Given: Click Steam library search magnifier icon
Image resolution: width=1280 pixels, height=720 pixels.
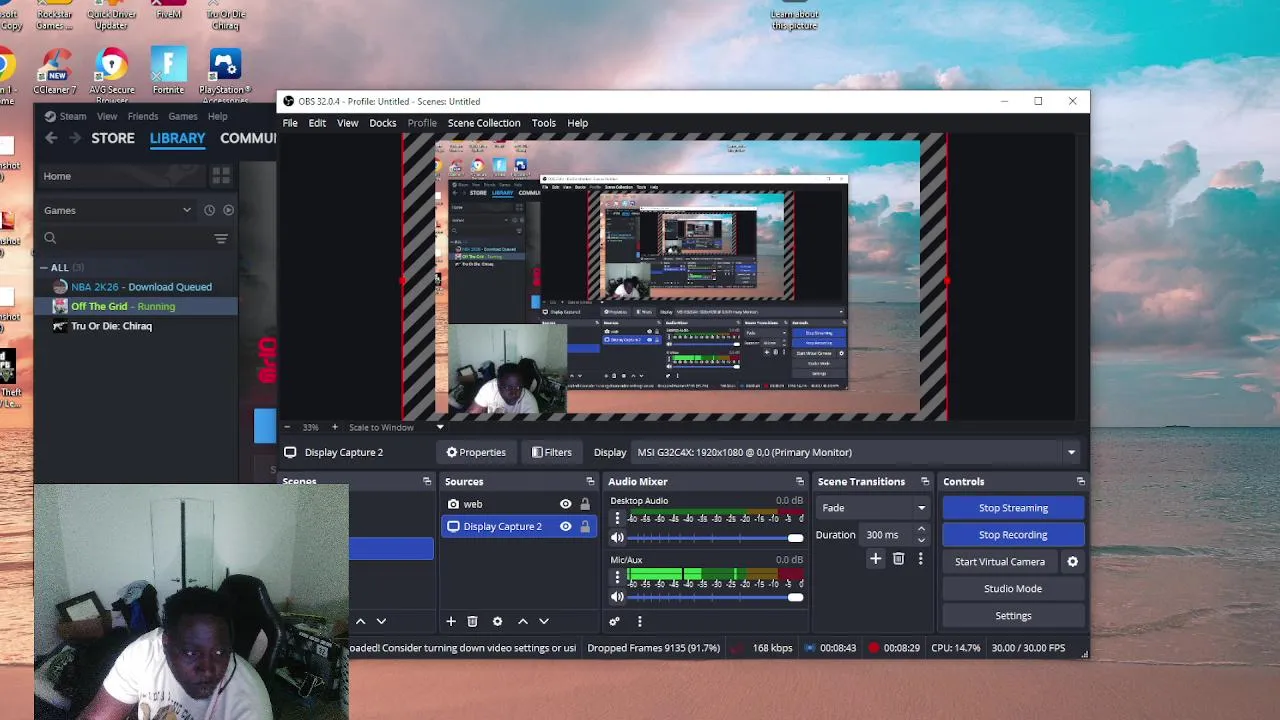Looking at the screenshot, I should pyautogui.click(x=50, y=238).
